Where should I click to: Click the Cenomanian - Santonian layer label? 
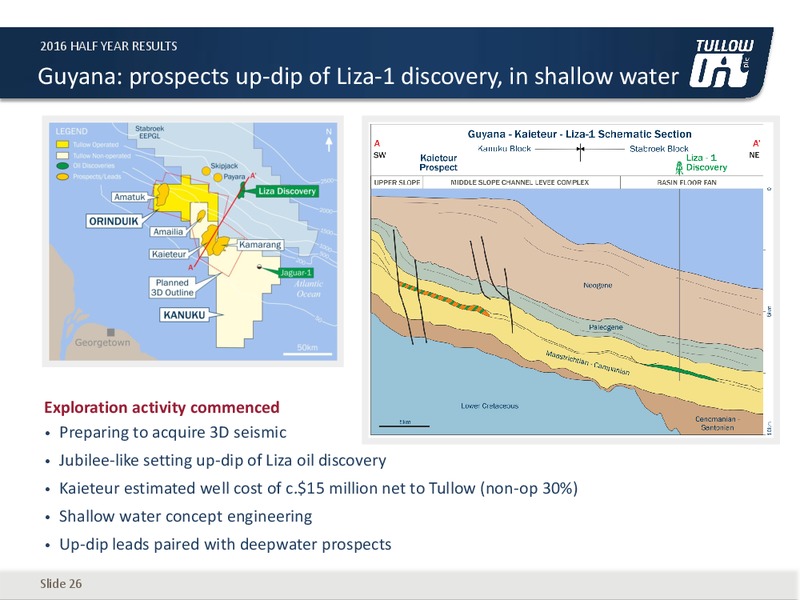(717, 423)
